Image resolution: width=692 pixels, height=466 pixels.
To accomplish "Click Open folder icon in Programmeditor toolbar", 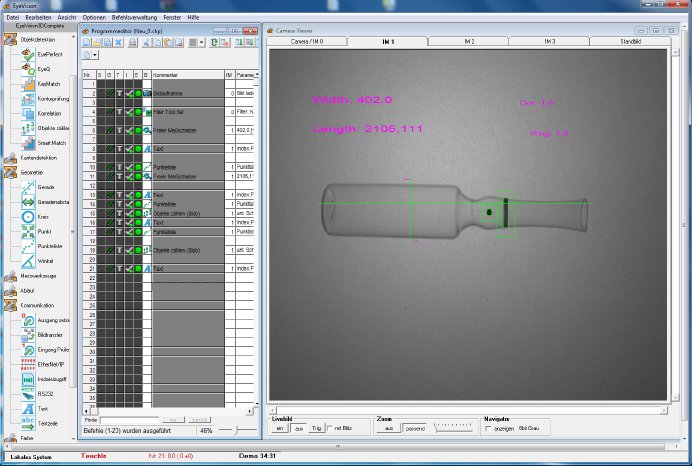I will pyautogui.click(x=97, y=43).
